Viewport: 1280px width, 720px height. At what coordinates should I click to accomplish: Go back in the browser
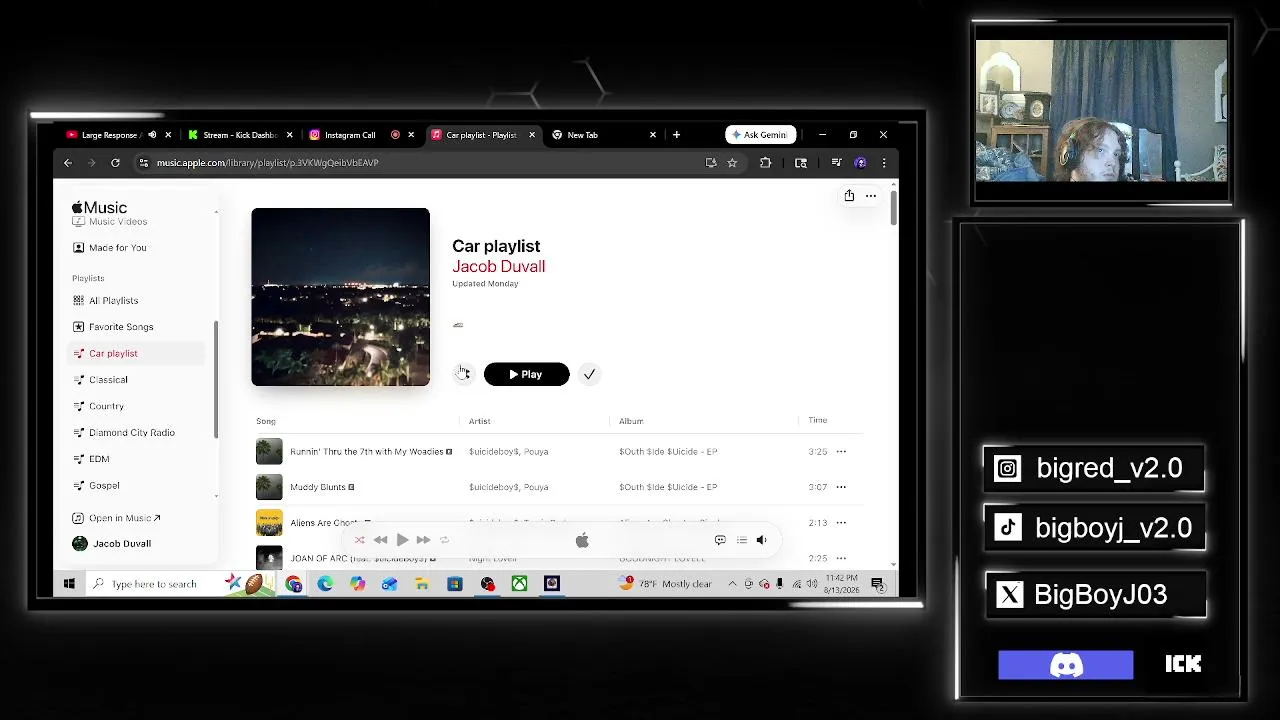pos(68,163)
